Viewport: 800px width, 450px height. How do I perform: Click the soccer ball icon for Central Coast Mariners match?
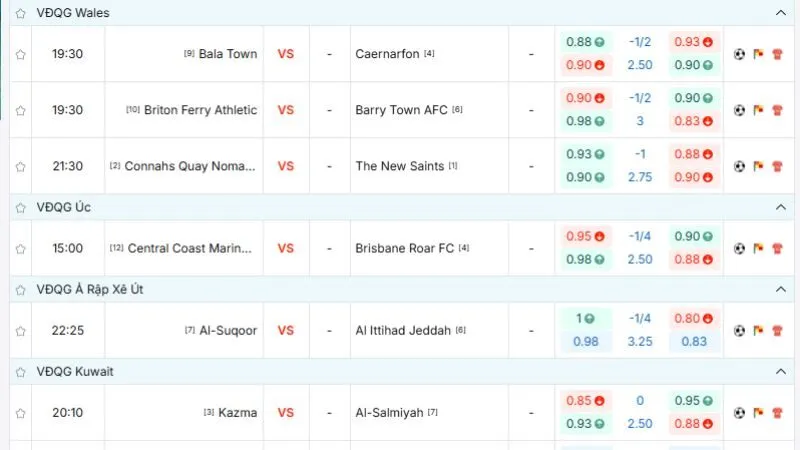tap(739, 248)
